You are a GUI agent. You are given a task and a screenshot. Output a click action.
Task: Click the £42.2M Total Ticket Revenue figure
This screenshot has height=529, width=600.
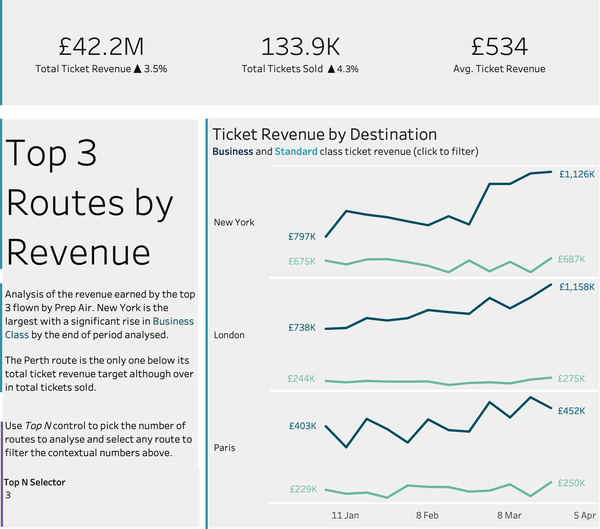click(101, 46)
